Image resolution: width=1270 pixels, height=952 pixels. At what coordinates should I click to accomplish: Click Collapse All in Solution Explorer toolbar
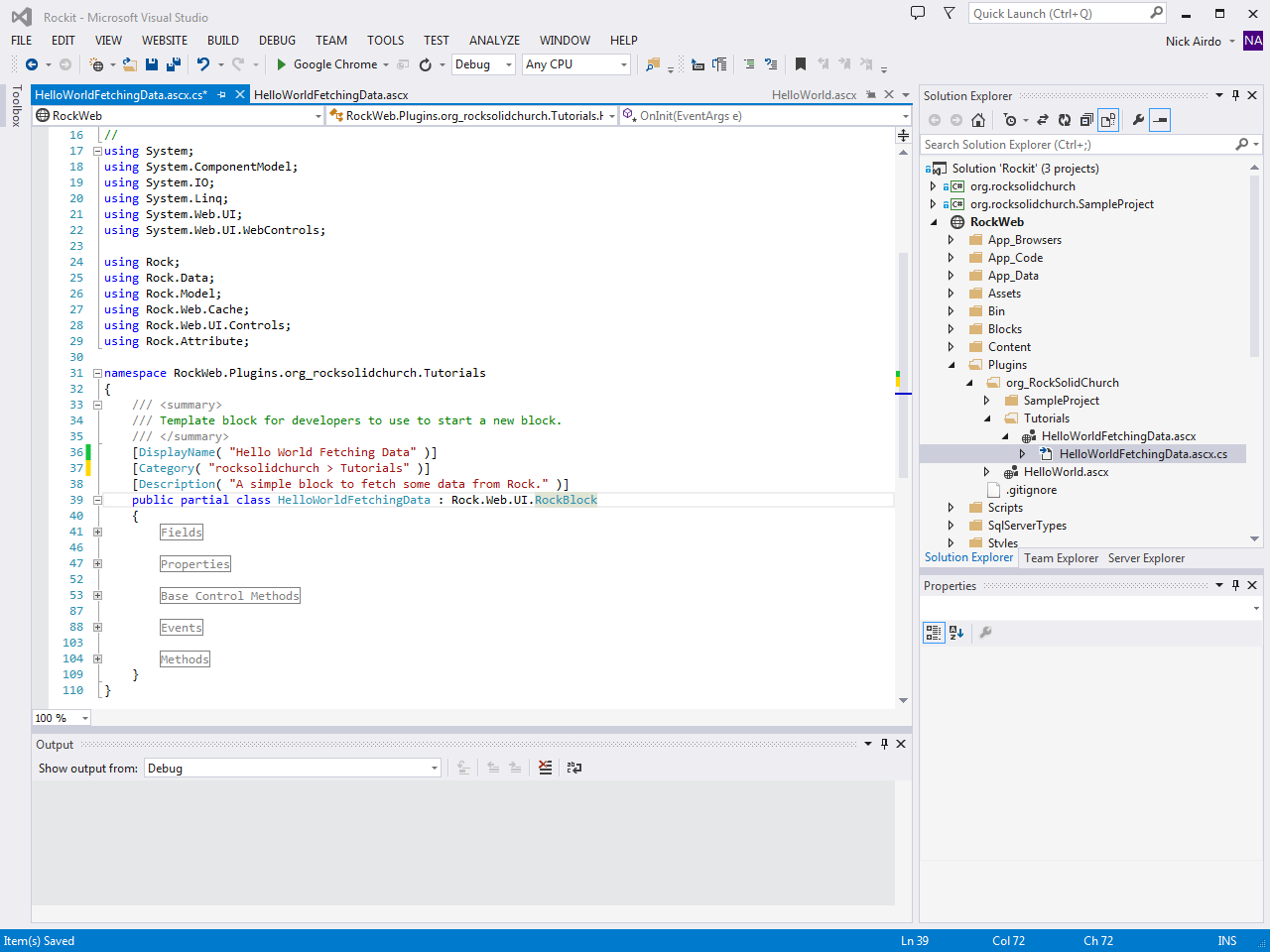click(x=1086, y=120)
